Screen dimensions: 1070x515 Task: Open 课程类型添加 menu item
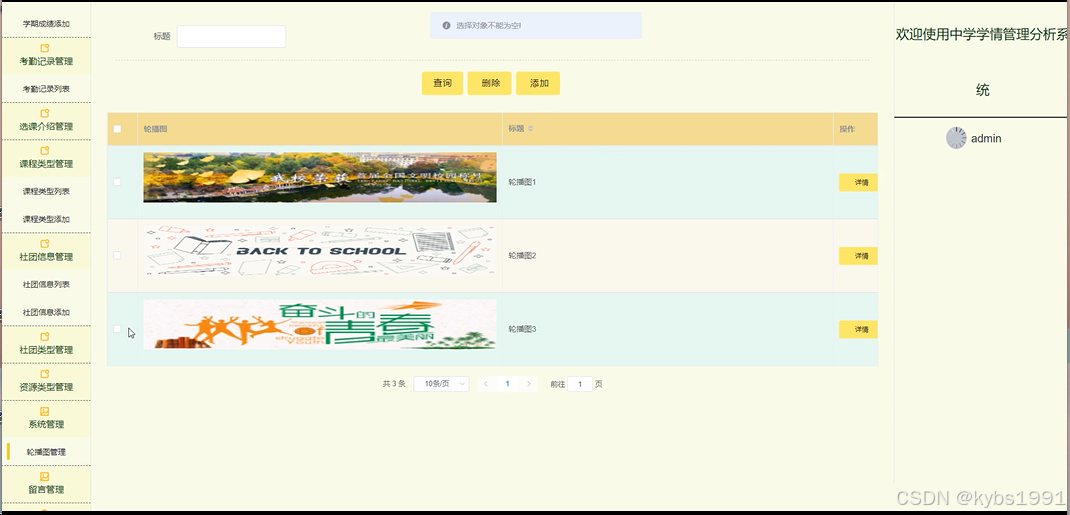[46, 219]
